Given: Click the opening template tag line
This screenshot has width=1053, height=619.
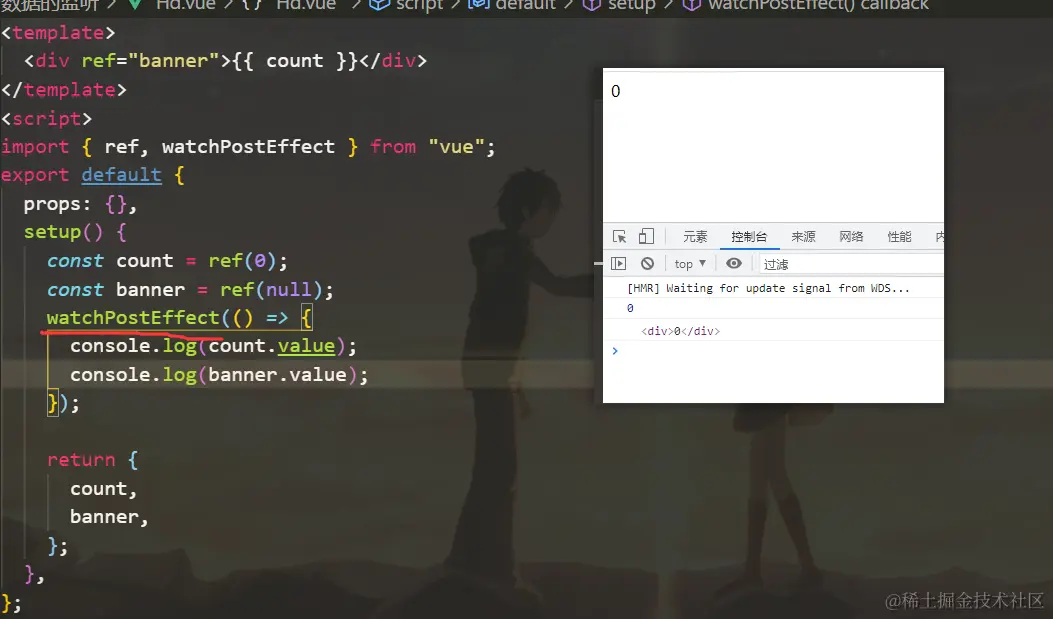Looking at the screenshot, I should (x=58, y=33).
